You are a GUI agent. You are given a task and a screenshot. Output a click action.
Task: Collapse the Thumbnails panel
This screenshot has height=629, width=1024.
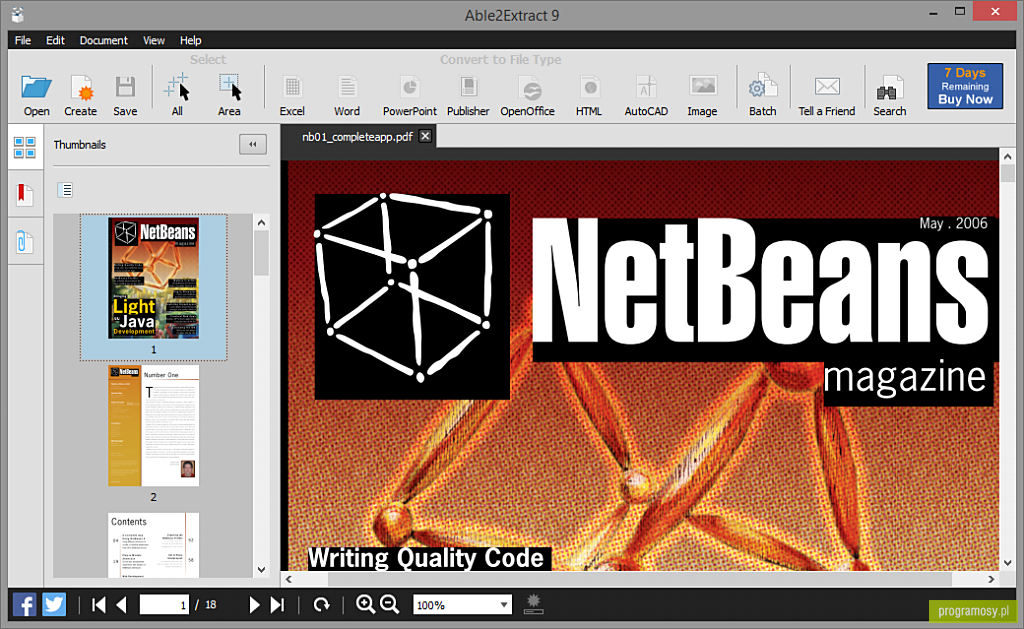click(x=253, y=144)
